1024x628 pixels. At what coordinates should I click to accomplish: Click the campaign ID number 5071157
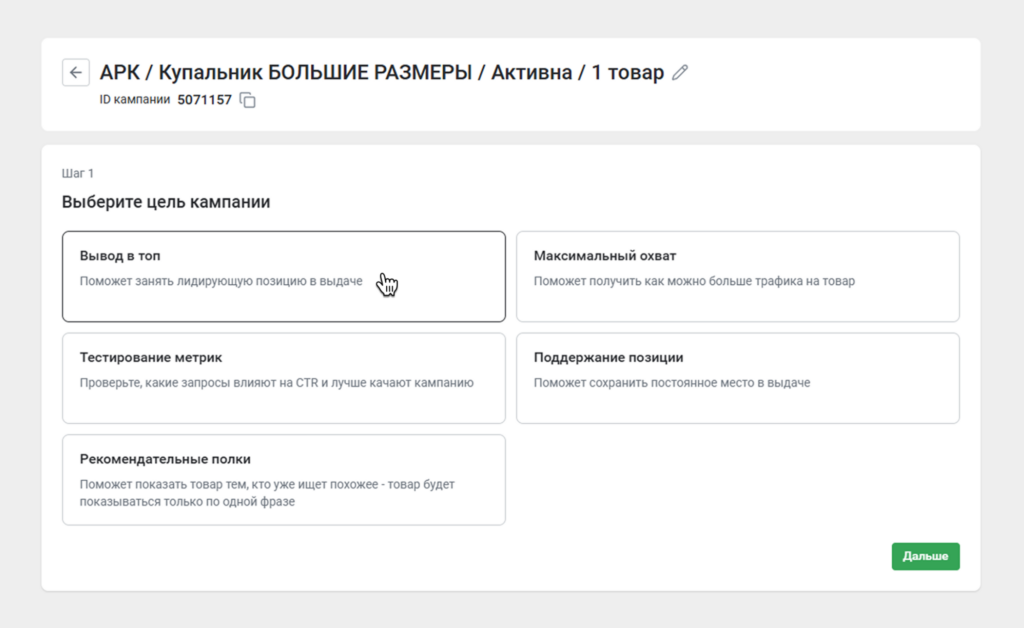coord(203,100)
